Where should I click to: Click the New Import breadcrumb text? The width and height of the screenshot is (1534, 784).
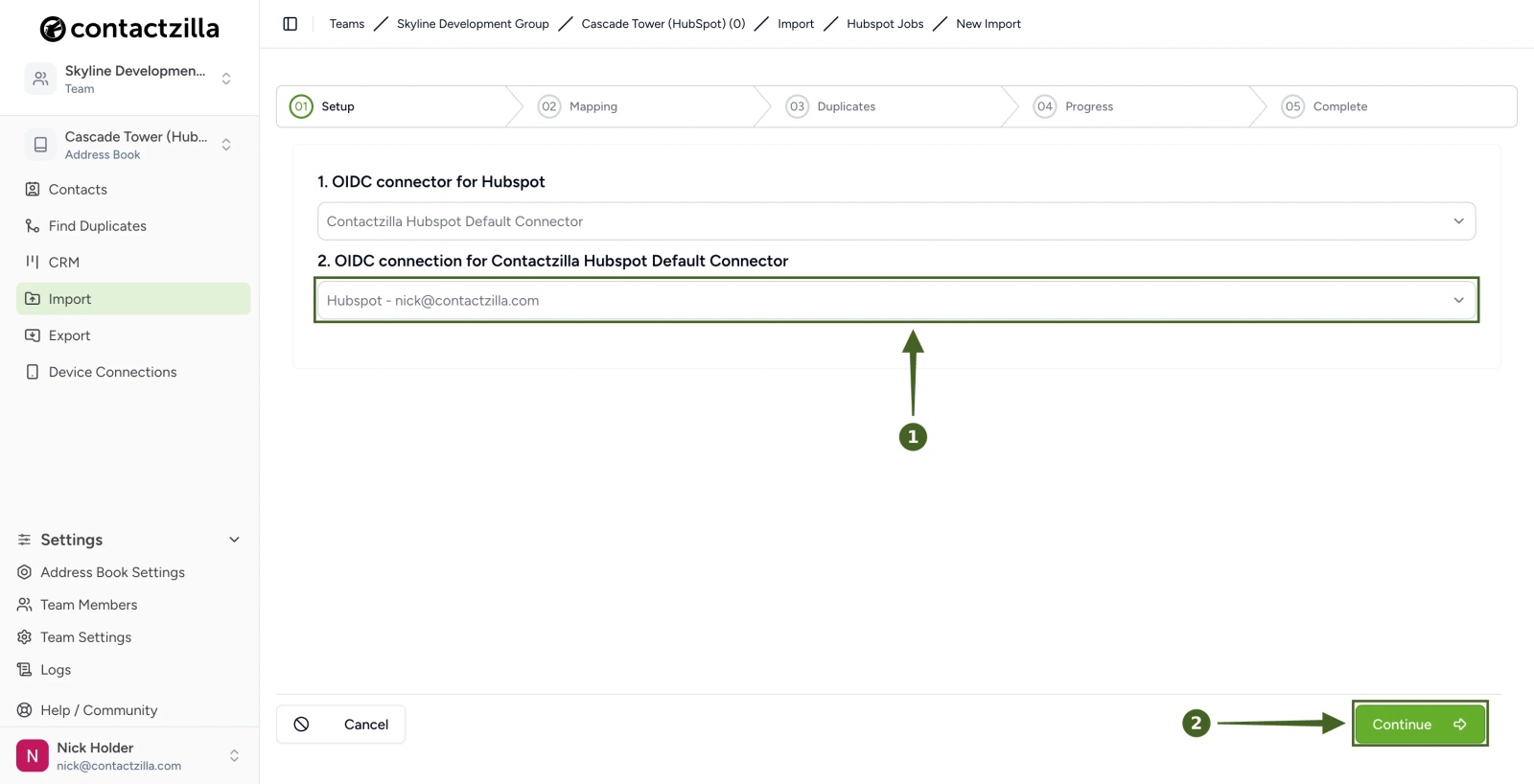click(x=988, y=24)
